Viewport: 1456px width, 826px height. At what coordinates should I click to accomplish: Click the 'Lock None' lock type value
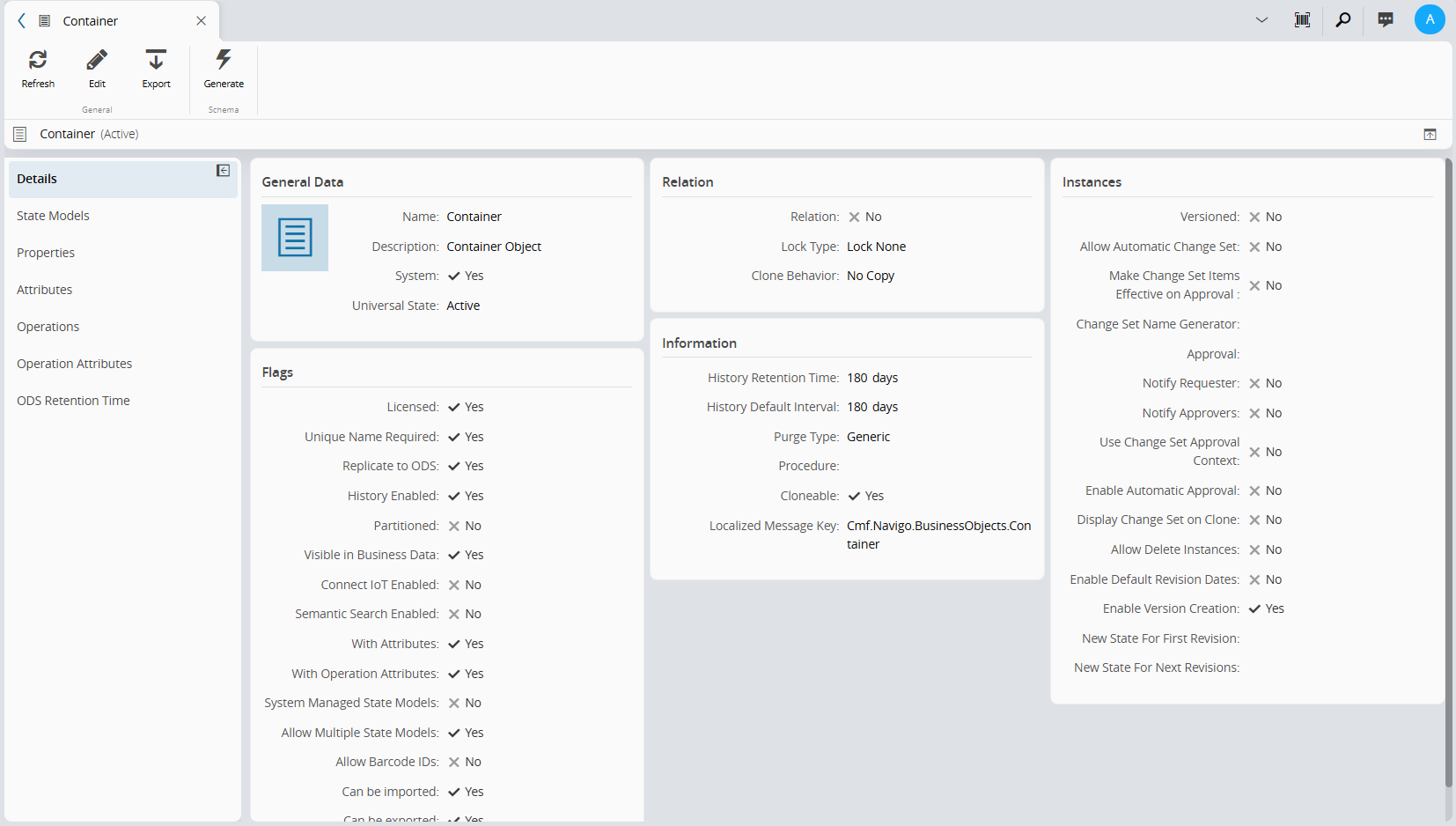point(876,247)
